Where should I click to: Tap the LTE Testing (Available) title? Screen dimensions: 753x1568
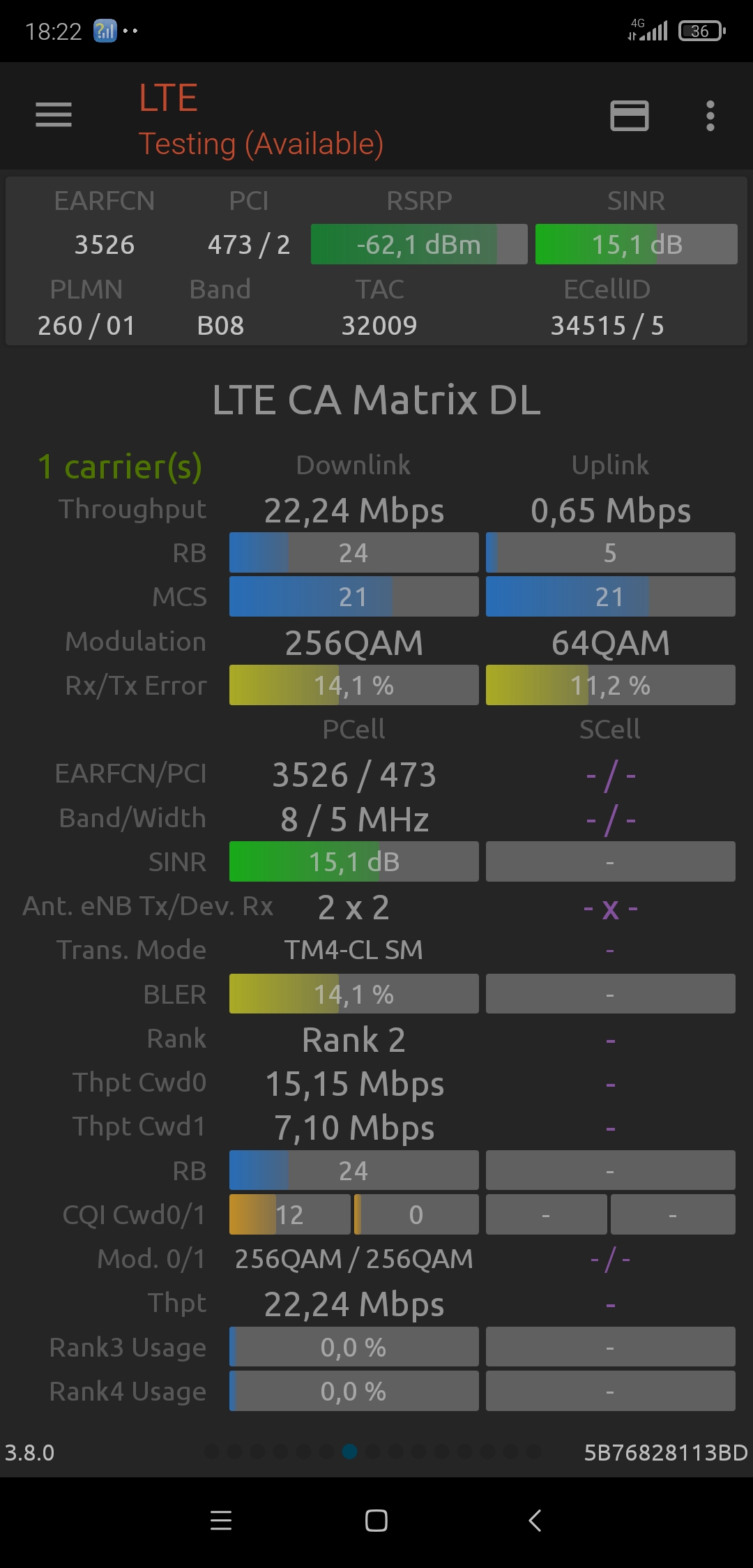pos(261,120)
